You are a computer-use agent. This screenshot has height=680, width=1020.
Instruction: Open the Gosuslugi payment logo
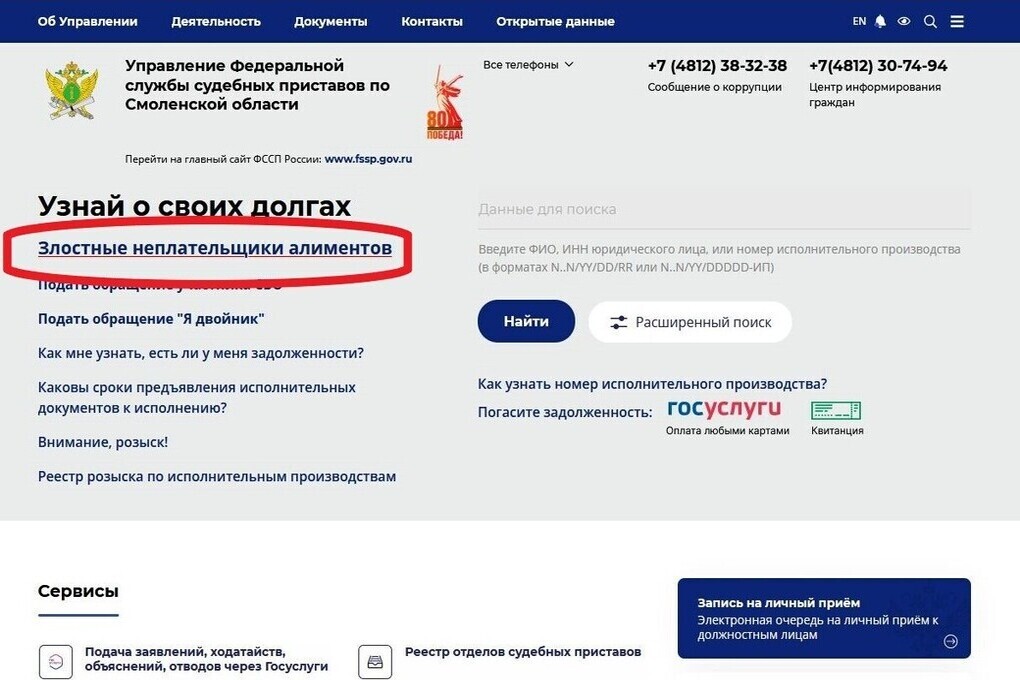(x=724, y=409)
